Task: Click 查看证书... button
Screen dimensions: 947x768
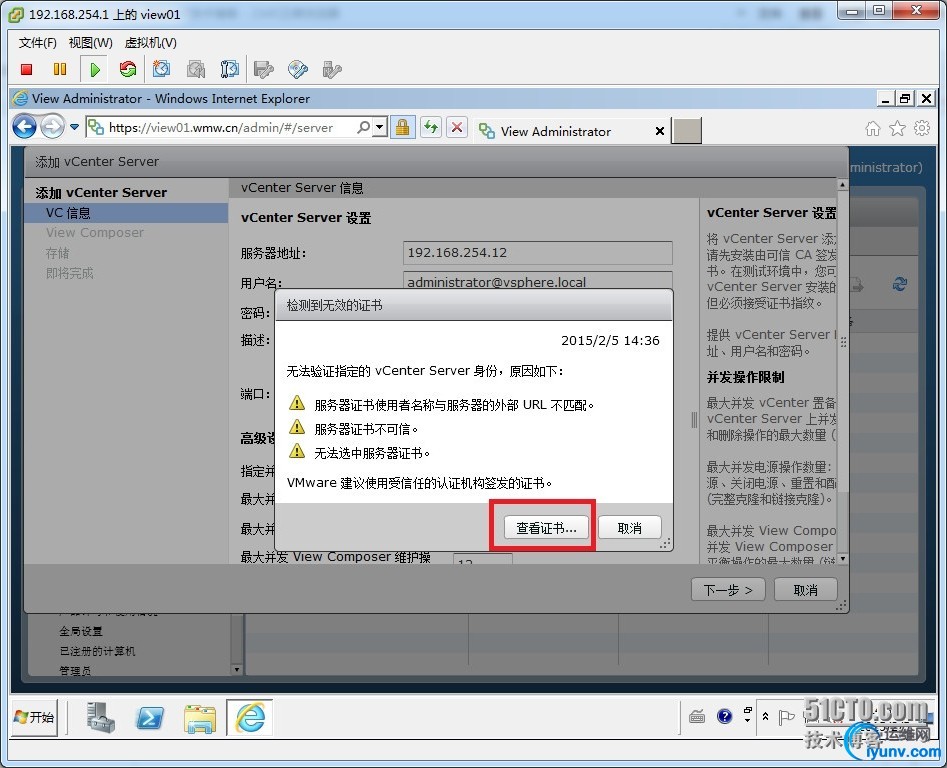Action: click(546, 528)
